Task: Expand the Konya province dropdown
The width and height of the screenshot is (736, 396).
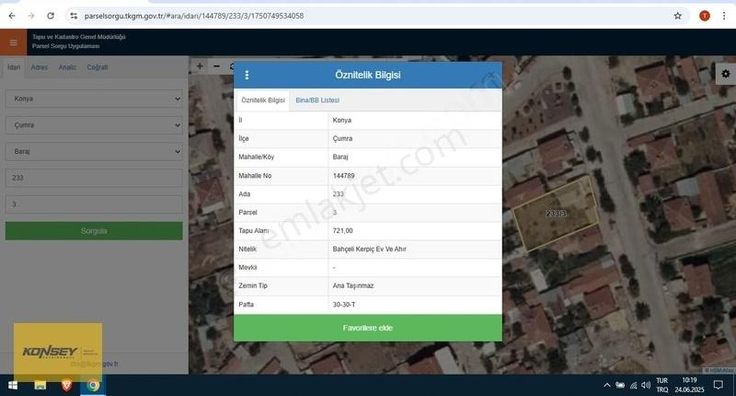Action: click(94, 99)
